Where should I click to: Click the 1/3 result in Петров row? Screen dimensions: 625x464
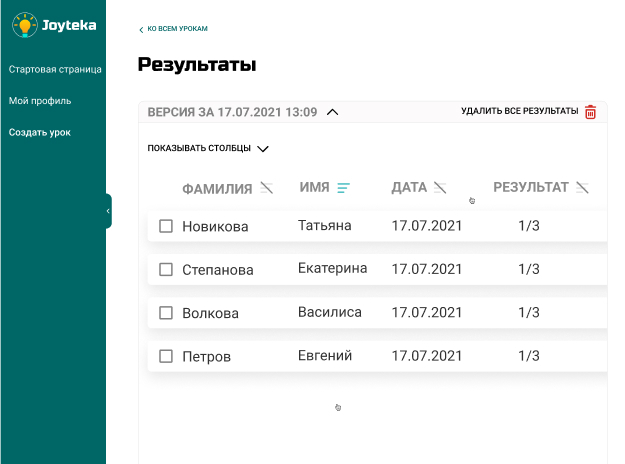point(529,356)
